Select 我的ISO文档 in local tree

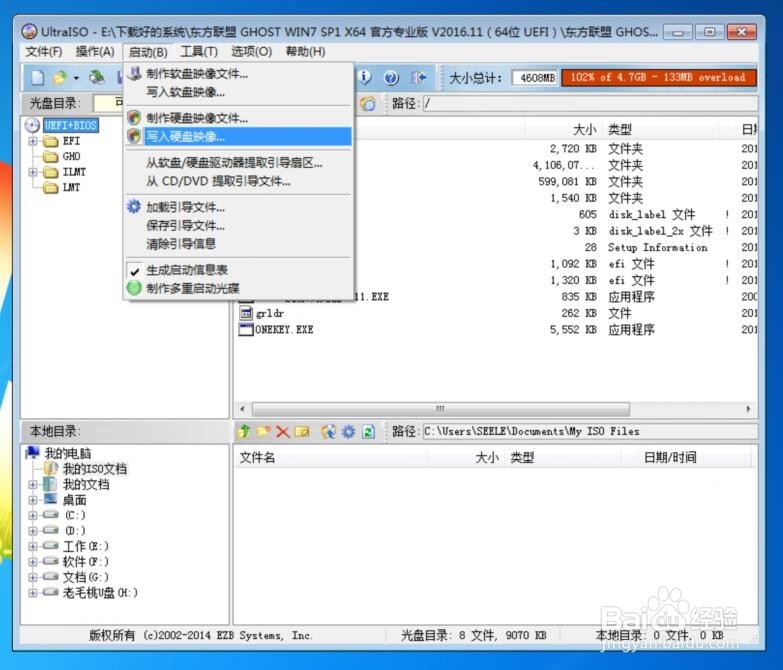94,469
